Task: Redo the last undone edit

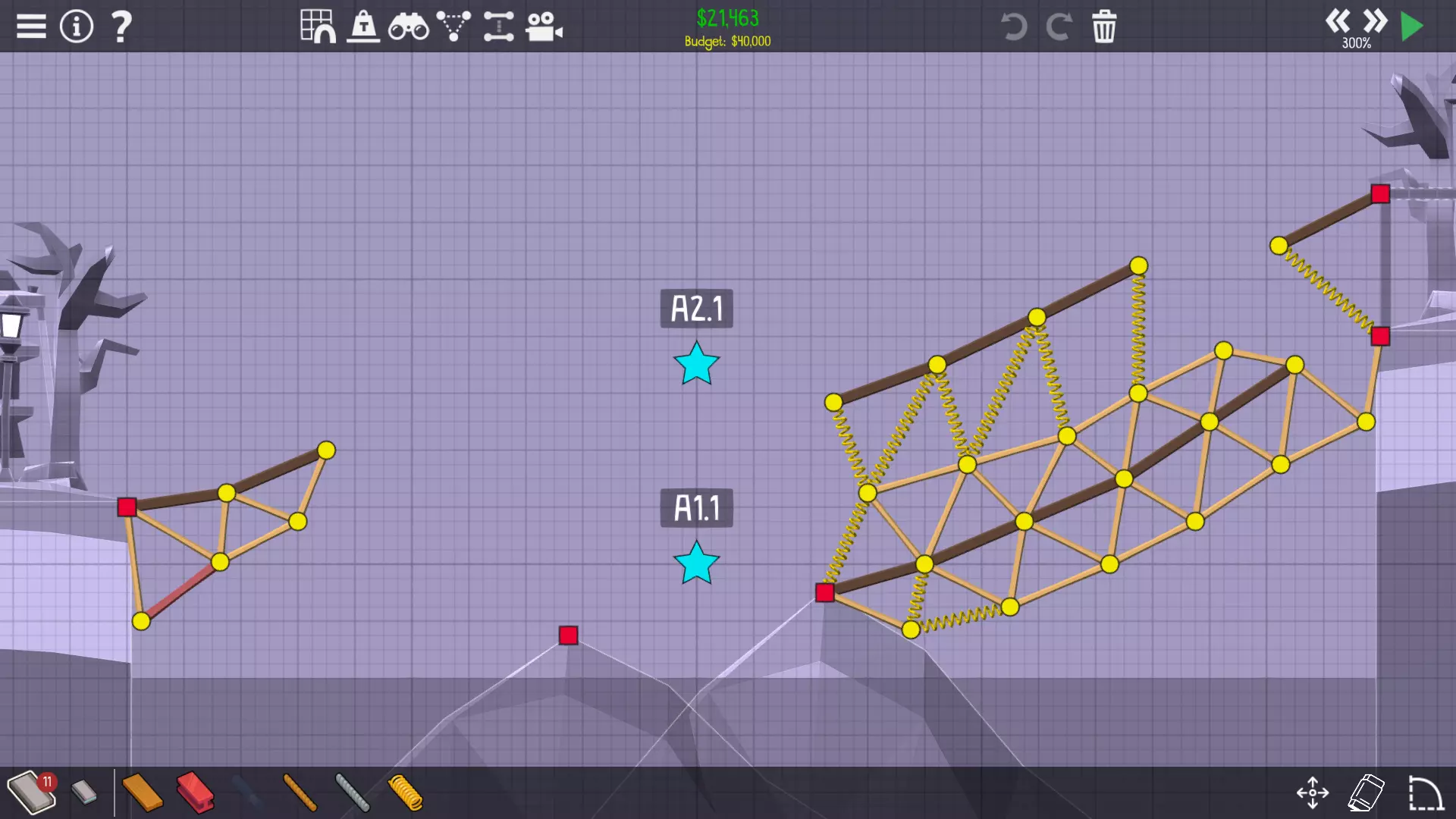Action: pos(1059,27)
